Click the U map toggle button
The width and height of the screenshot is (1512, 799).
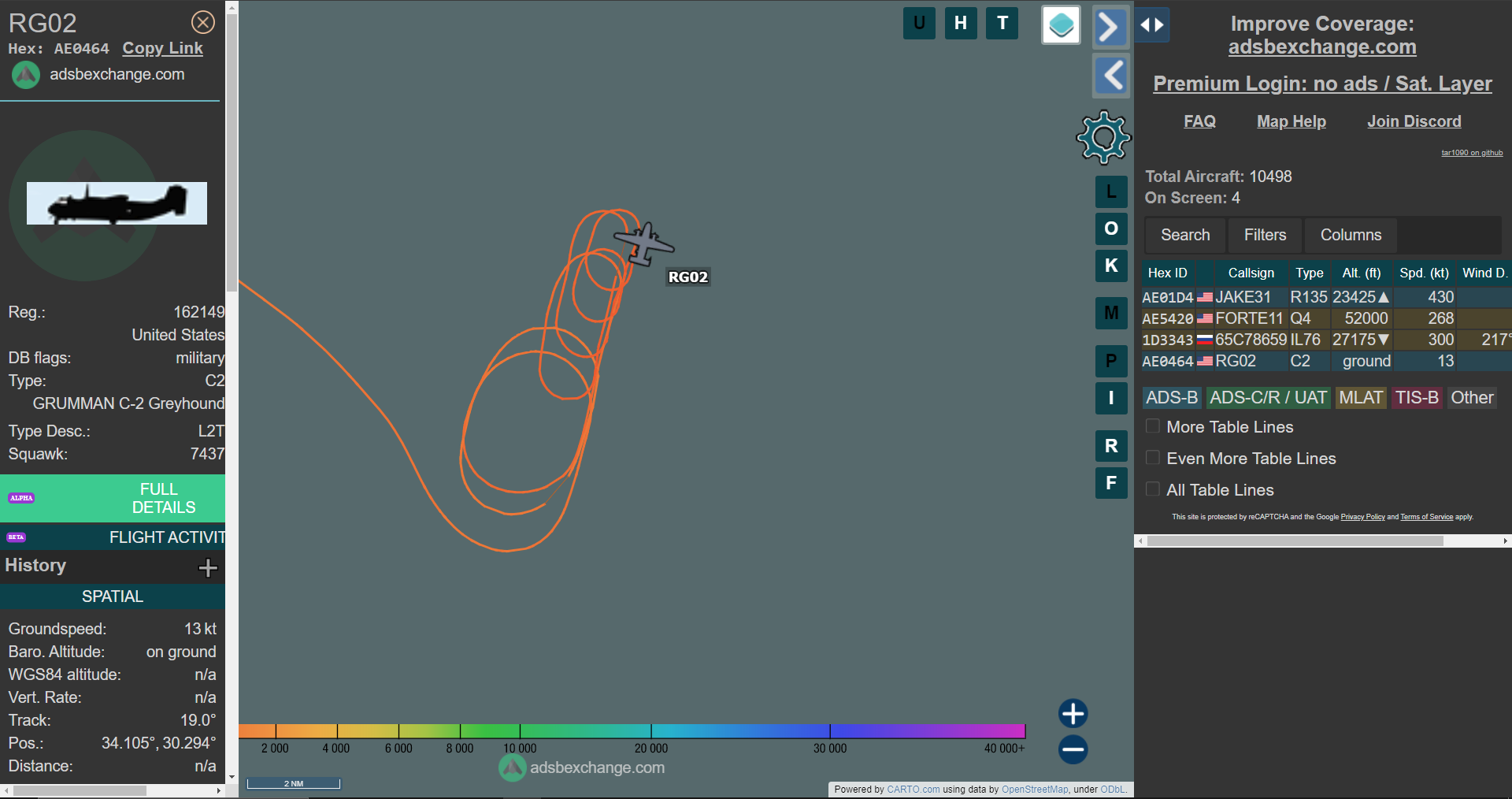click(919, 23)
